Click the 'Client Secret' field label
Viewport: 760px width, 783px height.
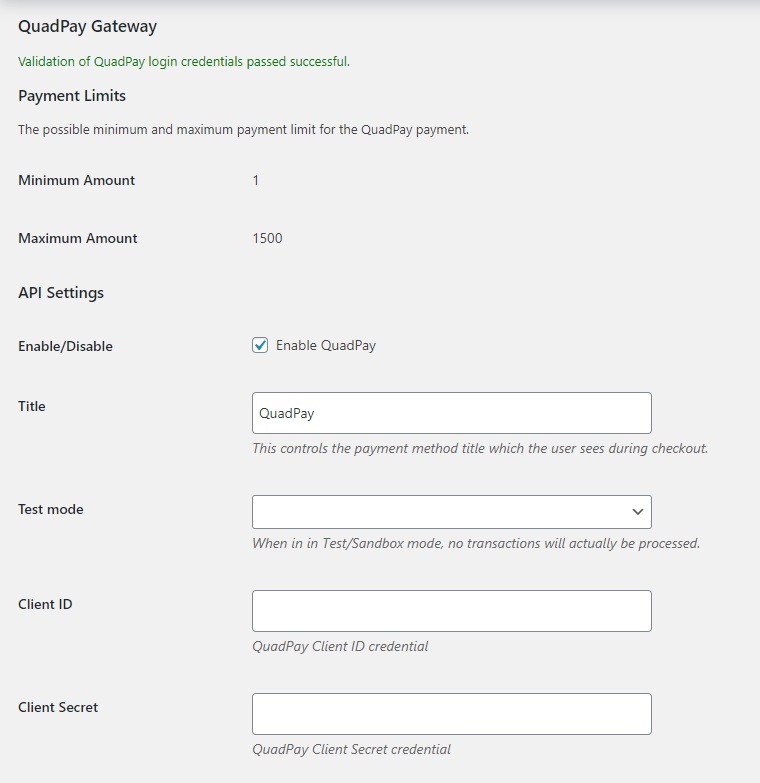[58, 707]
